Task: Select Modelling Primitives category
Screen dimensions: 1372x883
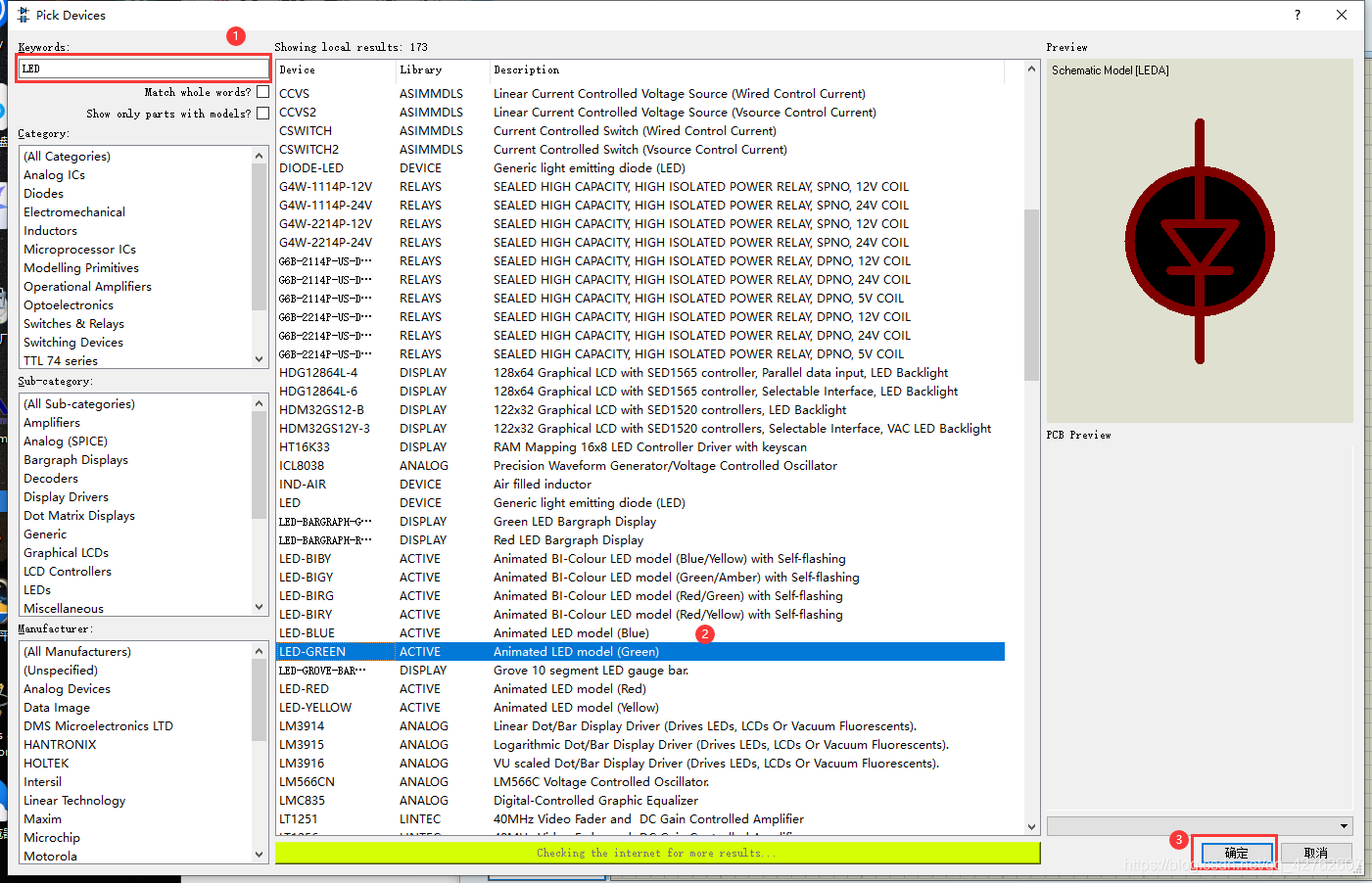Action: point(81,268)
